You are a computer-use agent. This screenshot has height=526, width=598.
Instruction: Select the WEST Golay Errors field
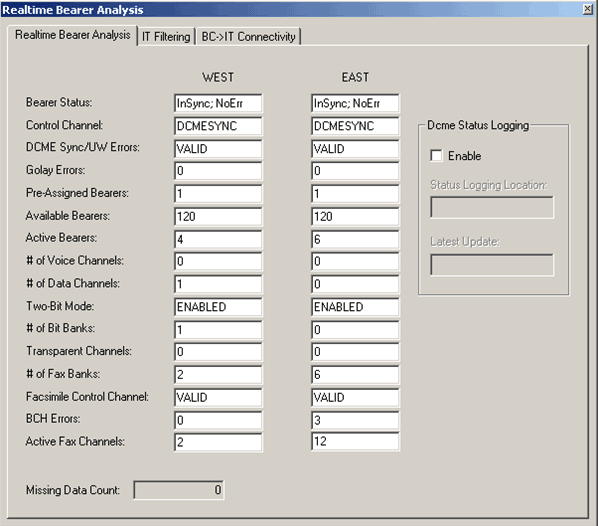[218, 171]
